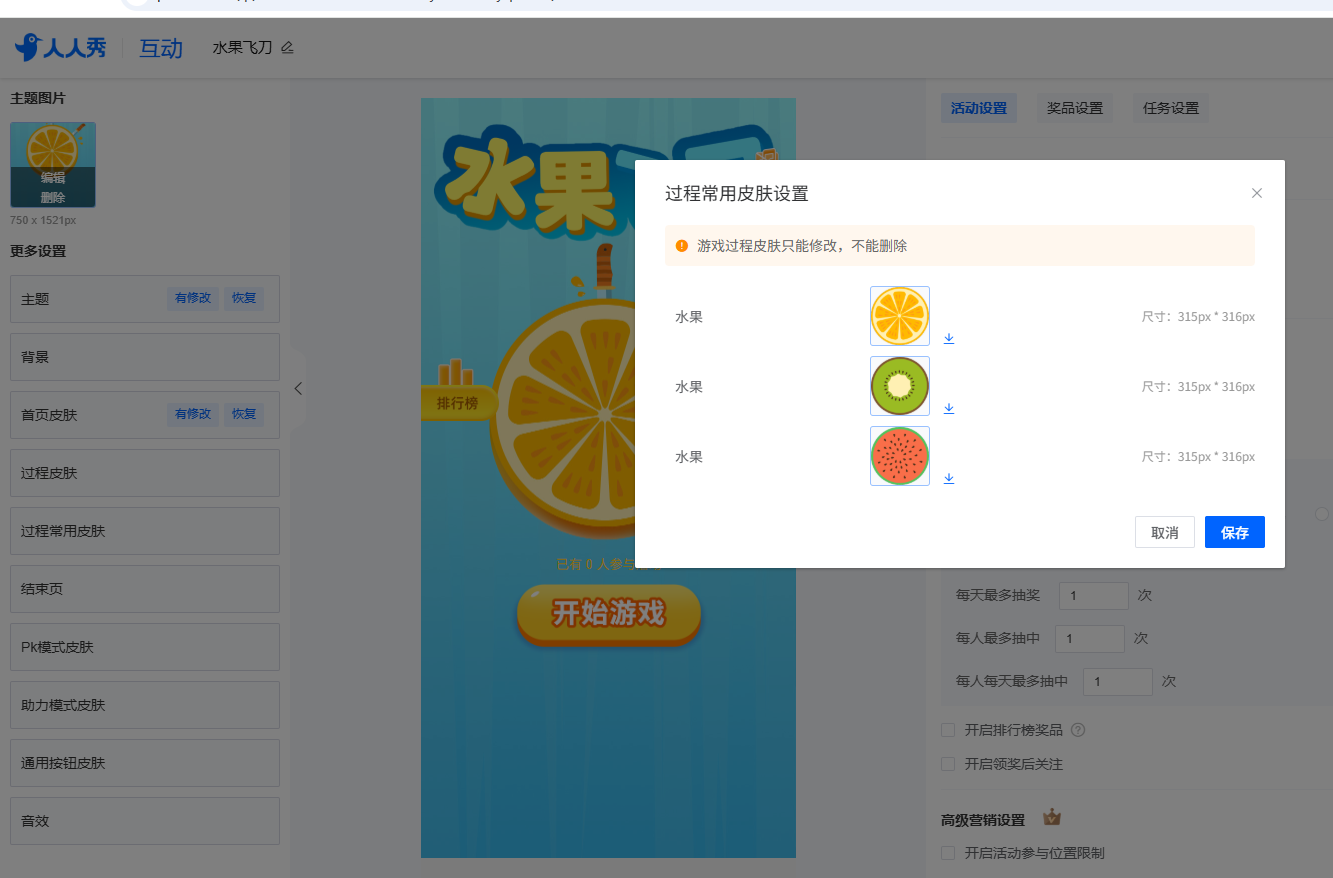Viewport: 1333px width, 878px height.
Task: Click the 每天最多抽奖 number input field
Action: 1093,595
